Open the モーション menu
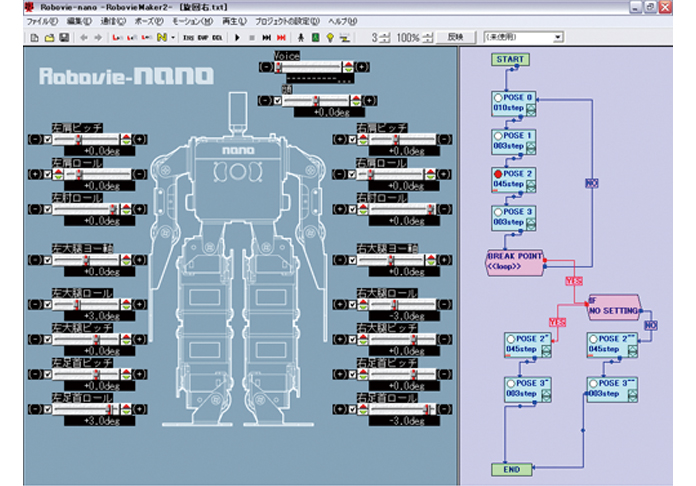 coord(193,21)
